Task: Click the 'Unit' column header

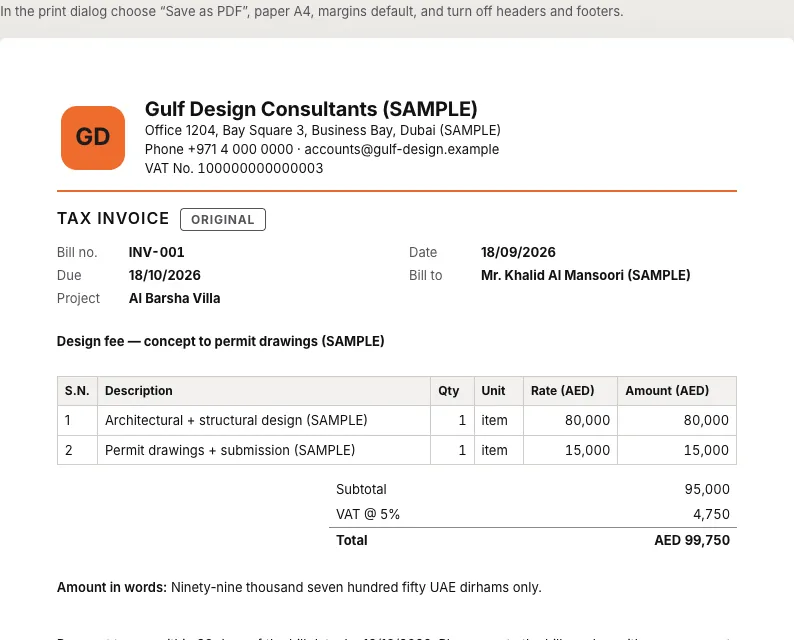Action: click(499, 391)
